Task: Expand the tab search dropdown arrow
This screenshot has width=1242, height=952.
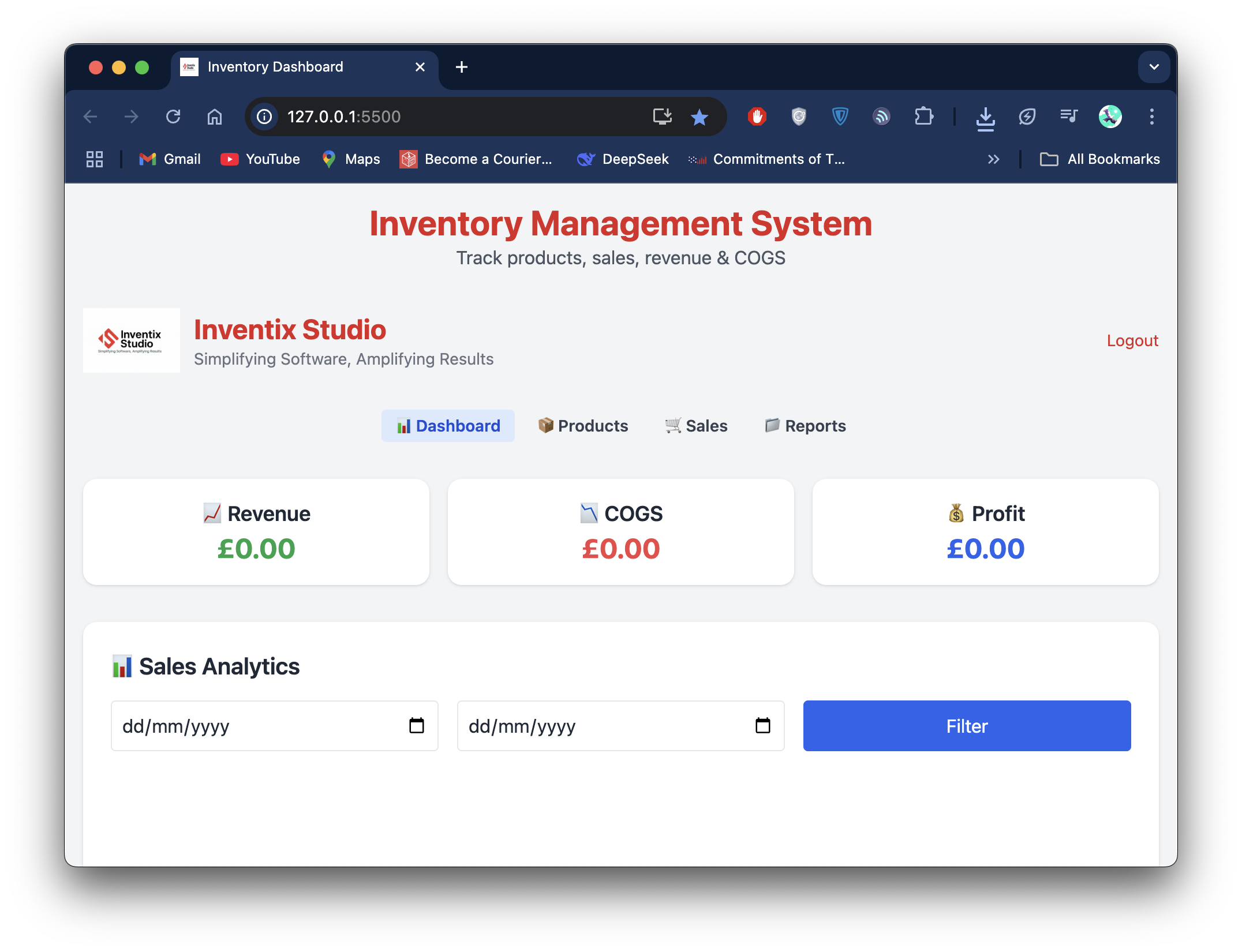Action: pyautogui.click(x=1154, y=68)
